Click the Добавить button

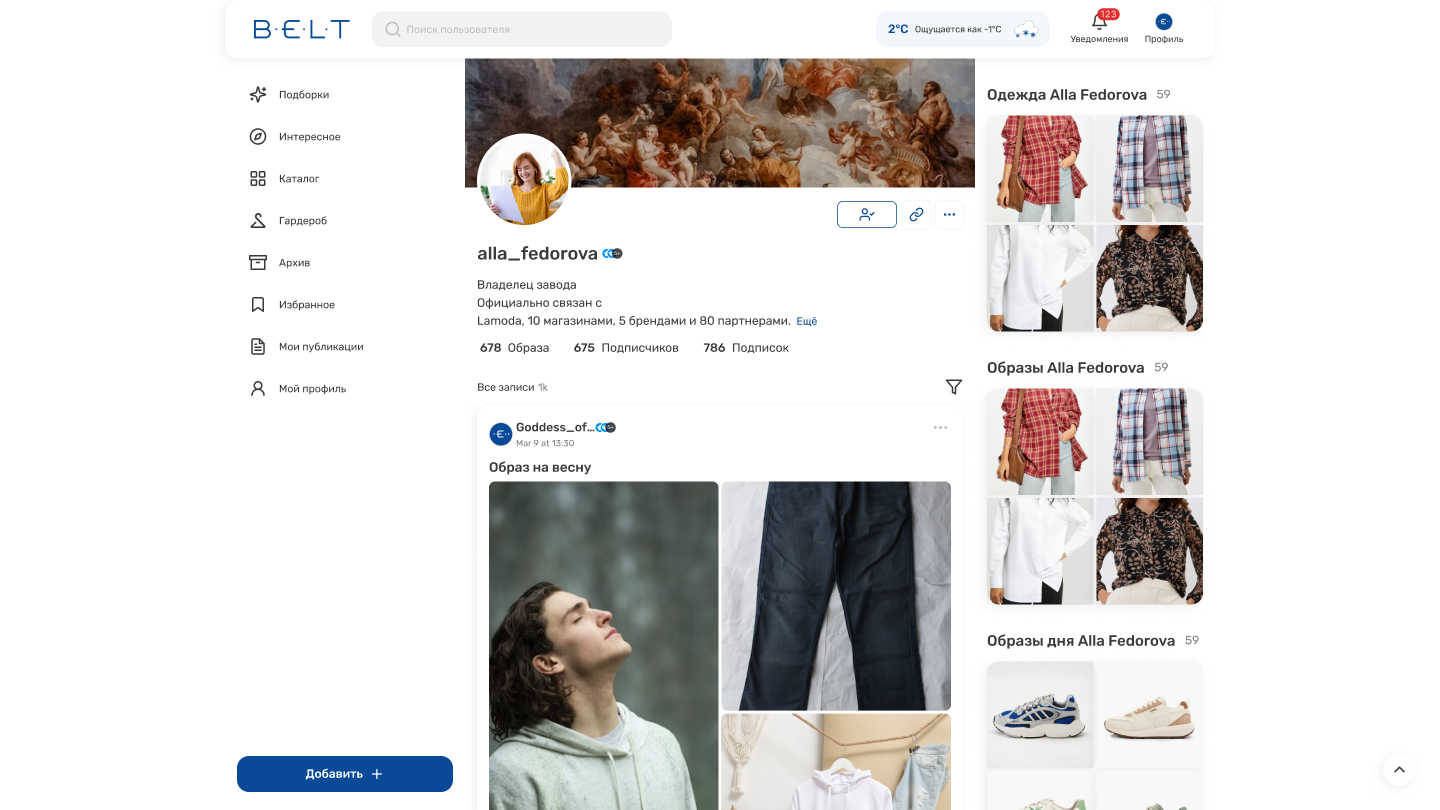click(x=344, y=774)
